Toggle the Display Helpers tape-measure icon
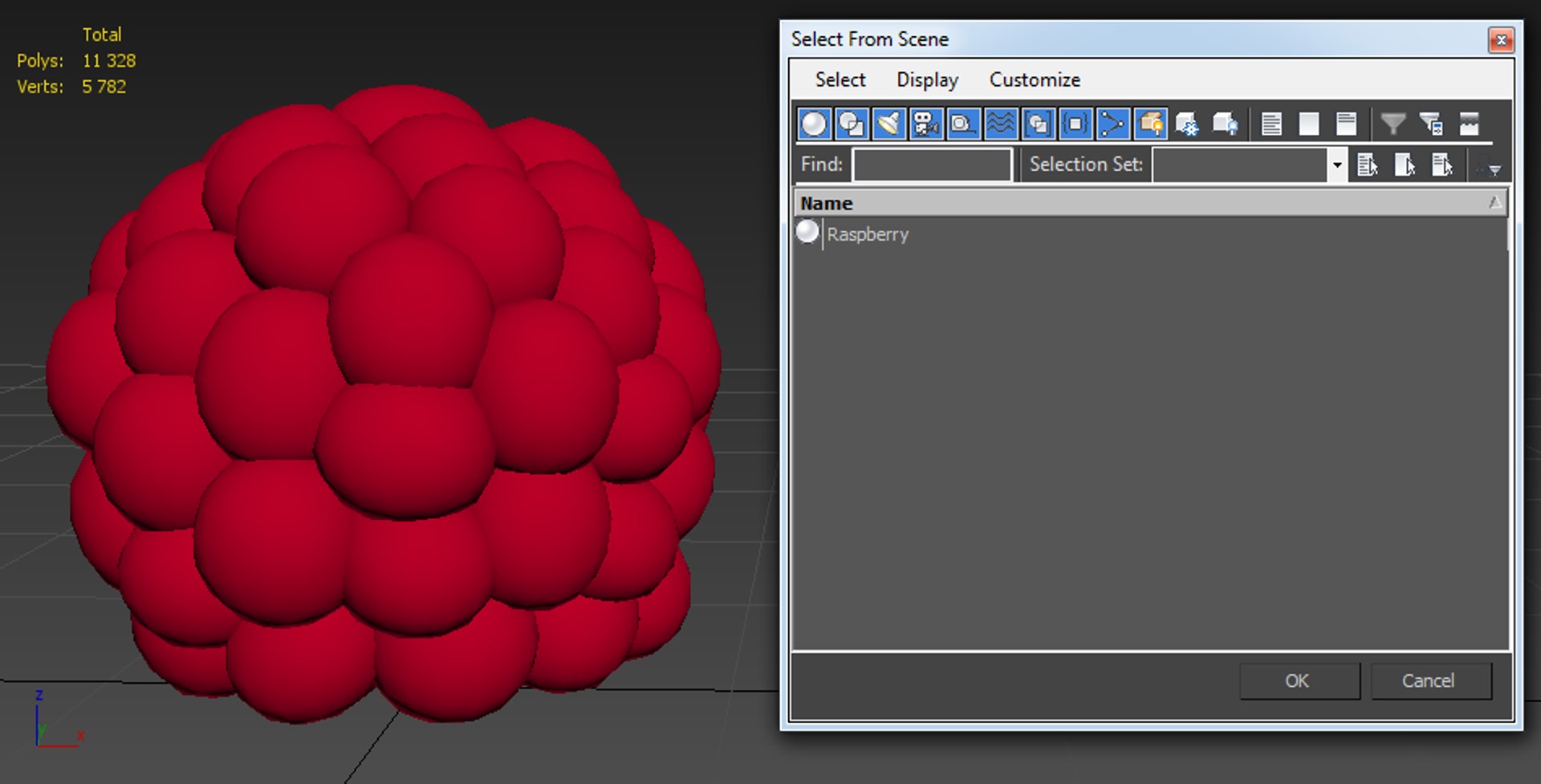1541x784 pixels. tap(963, 124)
